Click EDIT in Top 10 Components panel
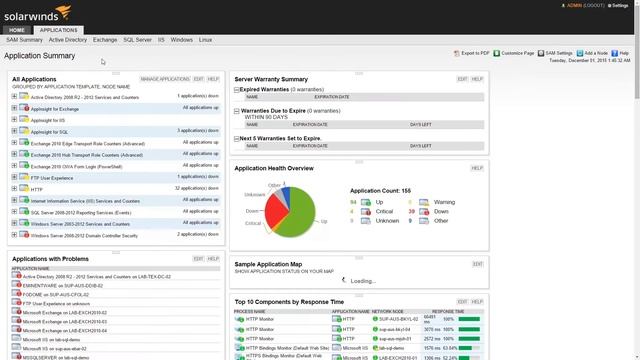 (x=462, y=302)
